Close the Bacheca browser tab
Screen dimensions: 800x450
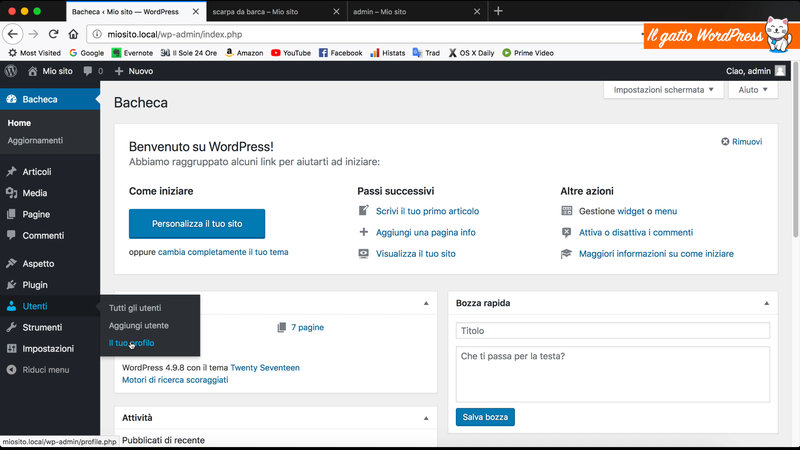pos(195,11)
